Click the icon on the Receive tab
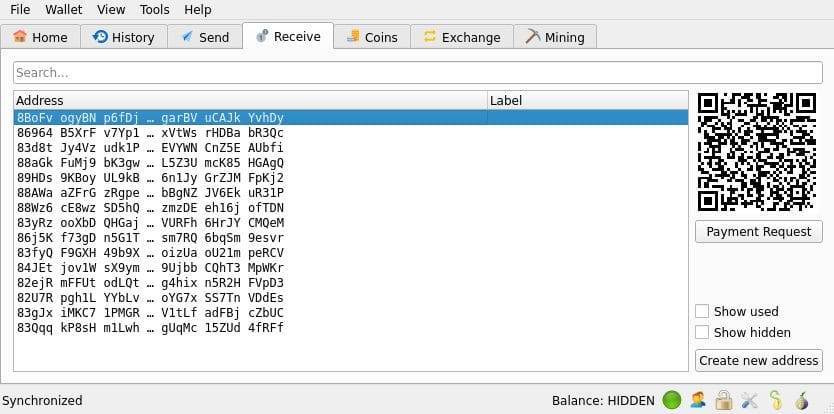This screenshot has height=414, width=834. point(262,36)
